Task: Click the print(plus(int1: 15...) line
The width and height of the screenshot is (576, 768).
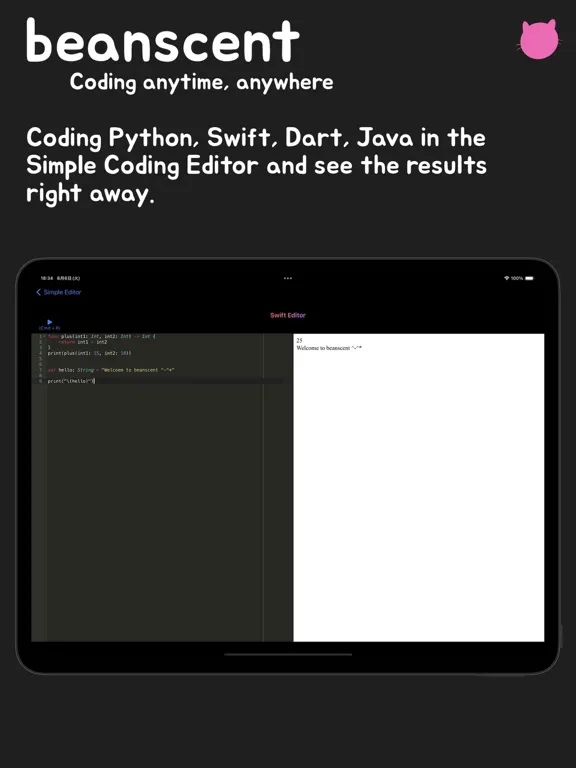Action: [89, 353]
